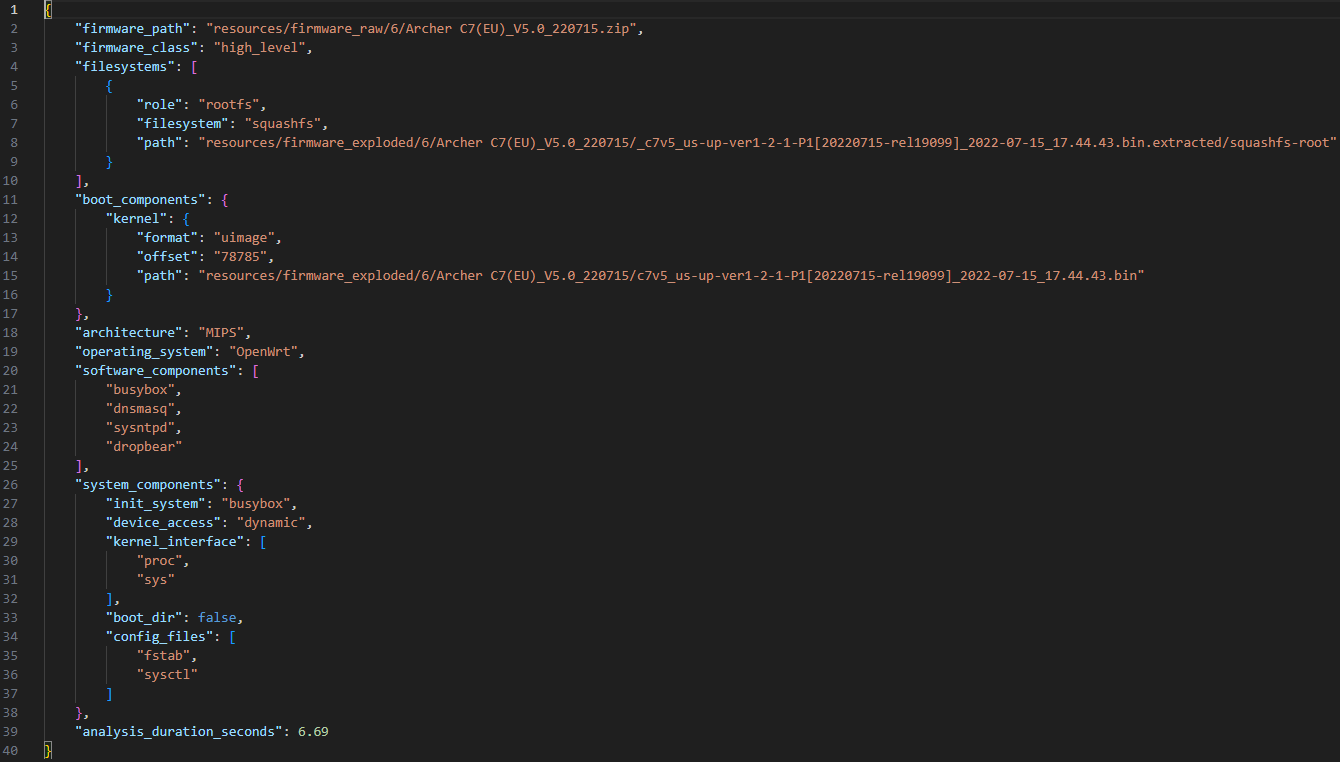Click the "init_system" key
This screenshot has width=1340, height=762.
(x=156, y=503)
